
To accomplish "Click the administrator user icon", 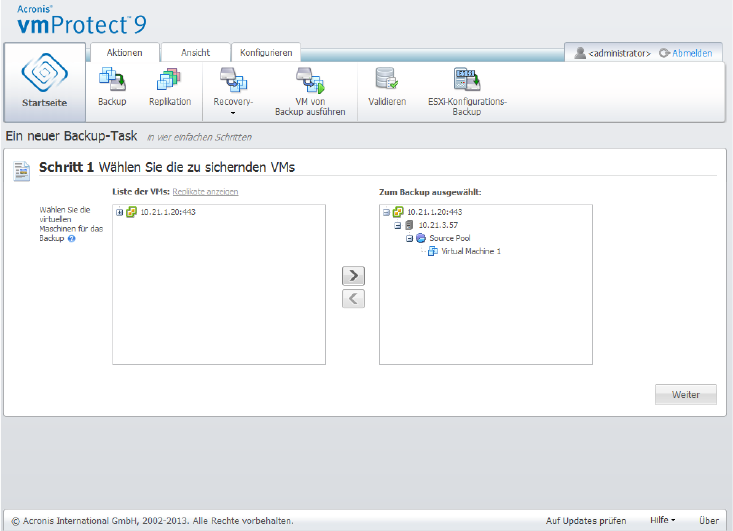I will coord(580,53).
